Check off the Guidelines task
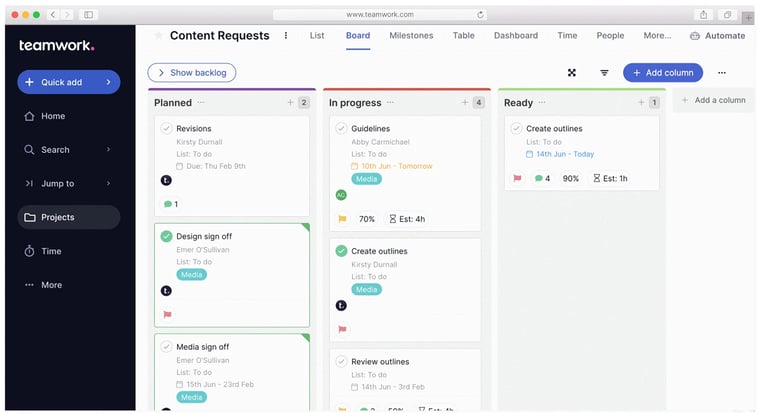The image size is (760, 420). (341, 129)
